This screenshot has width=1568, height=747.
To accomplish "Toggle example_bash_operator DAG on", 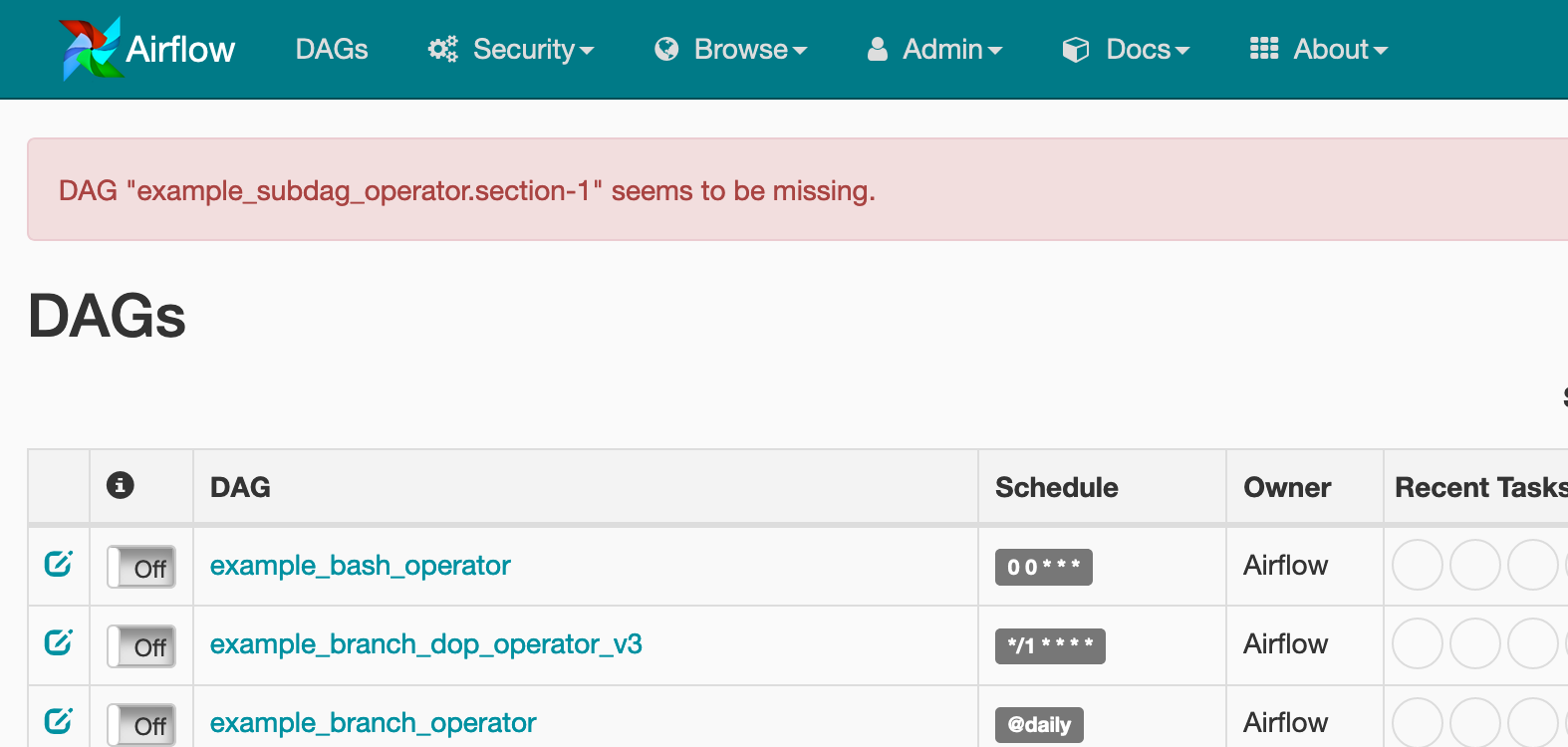I will 141,567.
